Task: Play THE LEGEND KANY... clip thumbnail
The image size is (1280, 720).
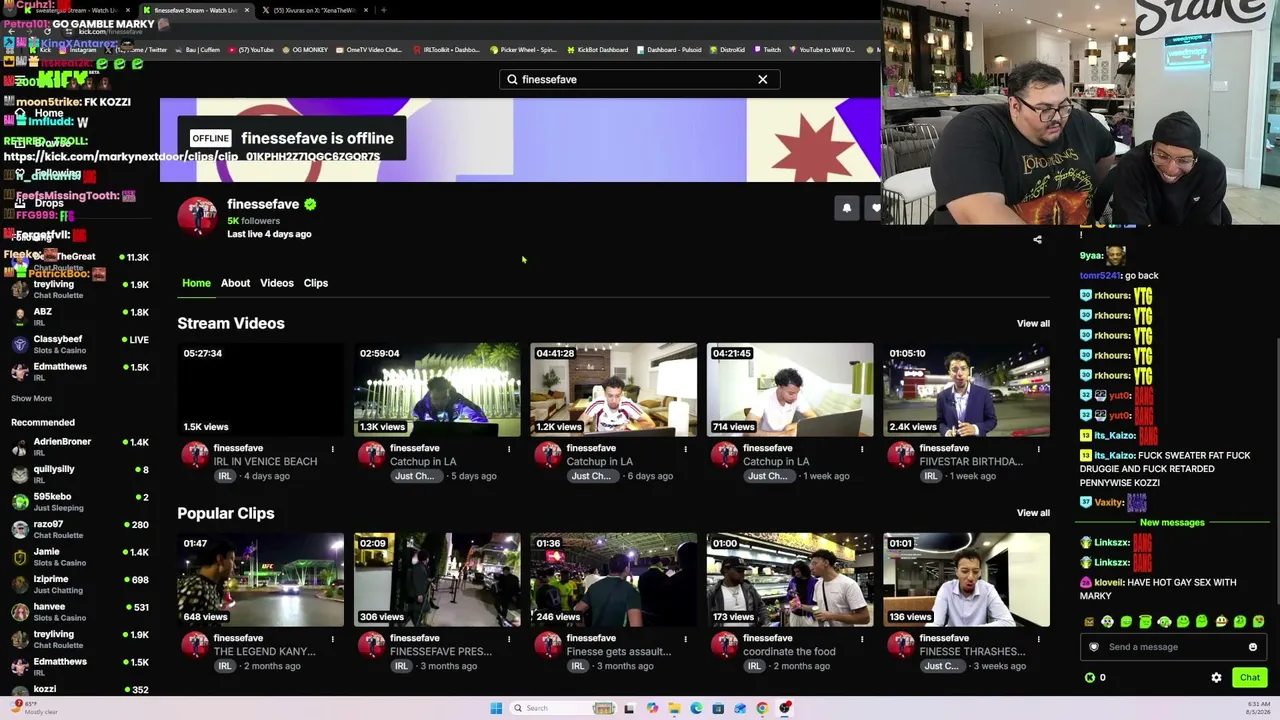Action: coord(261,580)
